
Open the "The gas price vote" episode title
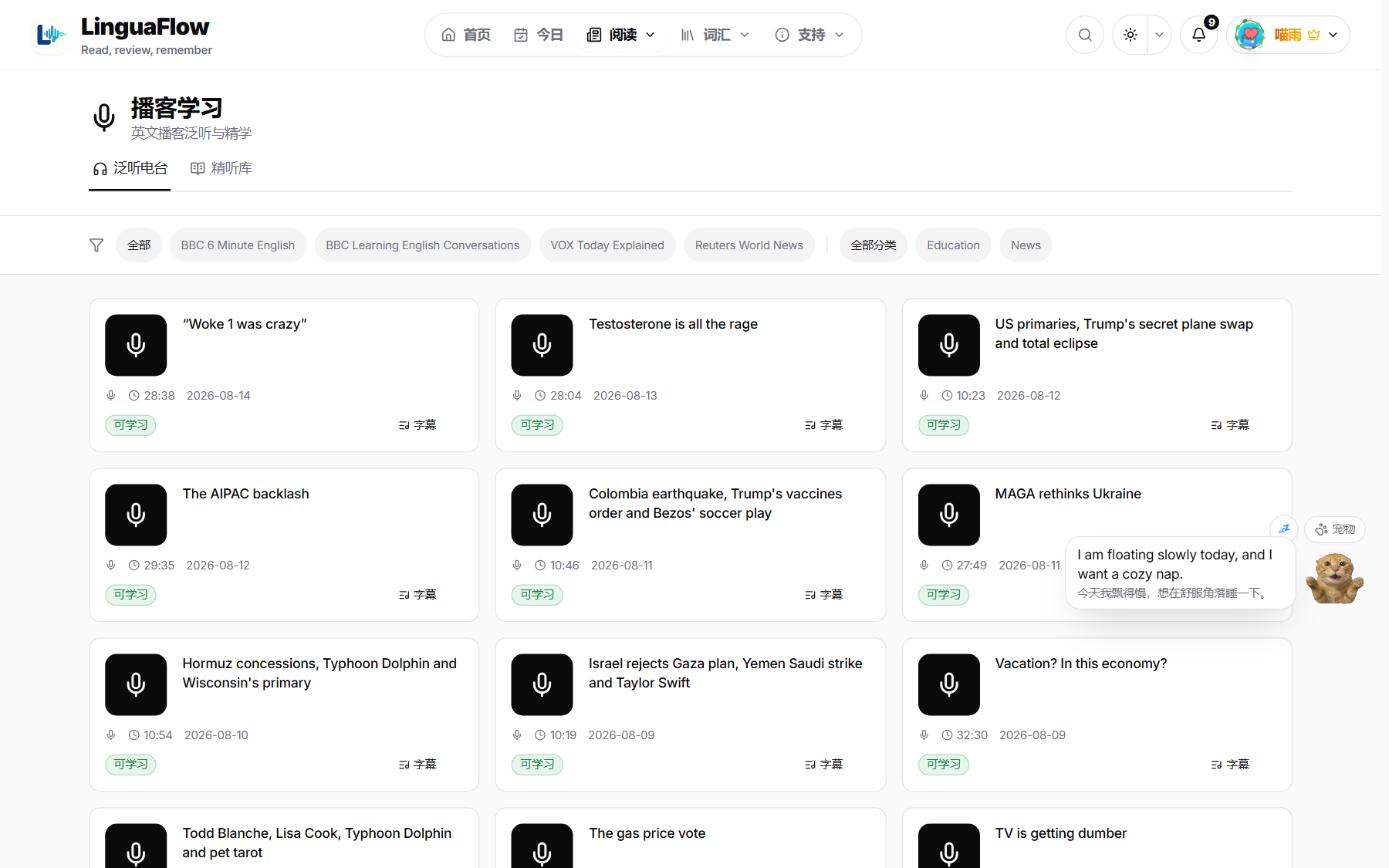tap(647, 833)
